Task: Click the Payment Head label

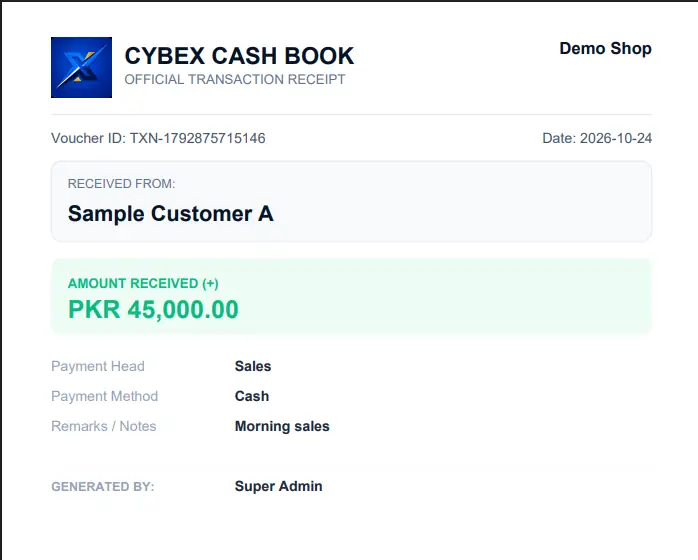Action: tap(98, 366)
